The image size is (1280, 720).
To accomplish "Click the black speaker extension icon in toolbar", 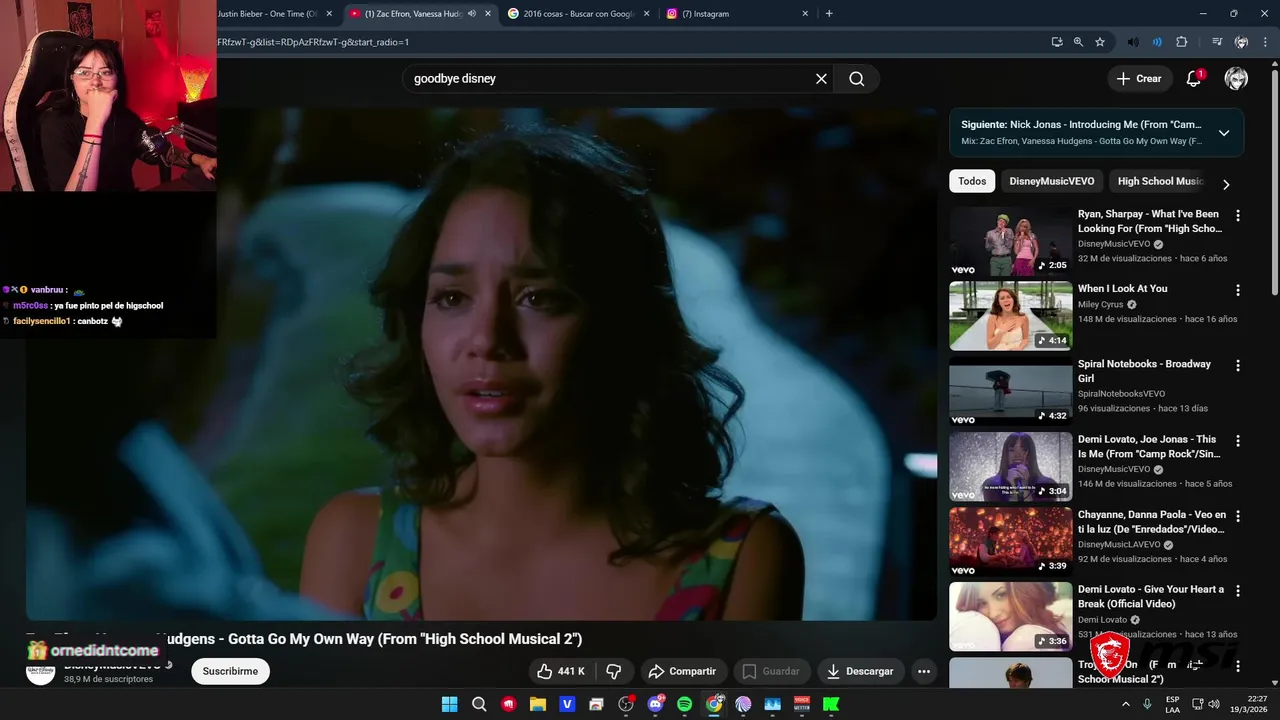I will [x=1133, y=42].
